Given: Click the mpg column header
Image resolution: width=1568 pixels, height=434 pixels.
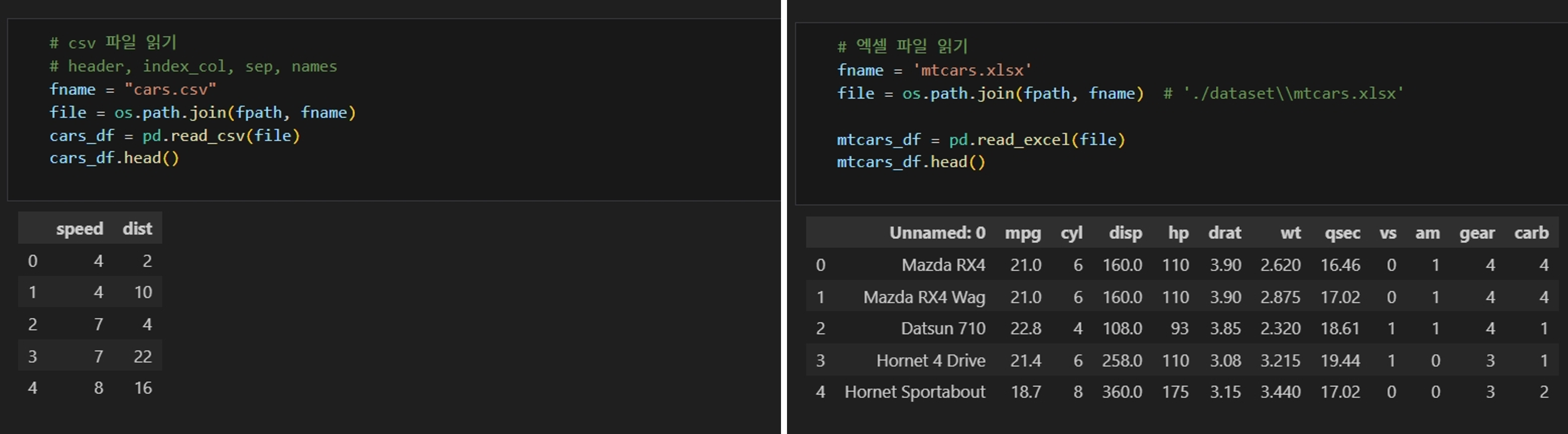Looking at the screenshot, I should 1023,233.
